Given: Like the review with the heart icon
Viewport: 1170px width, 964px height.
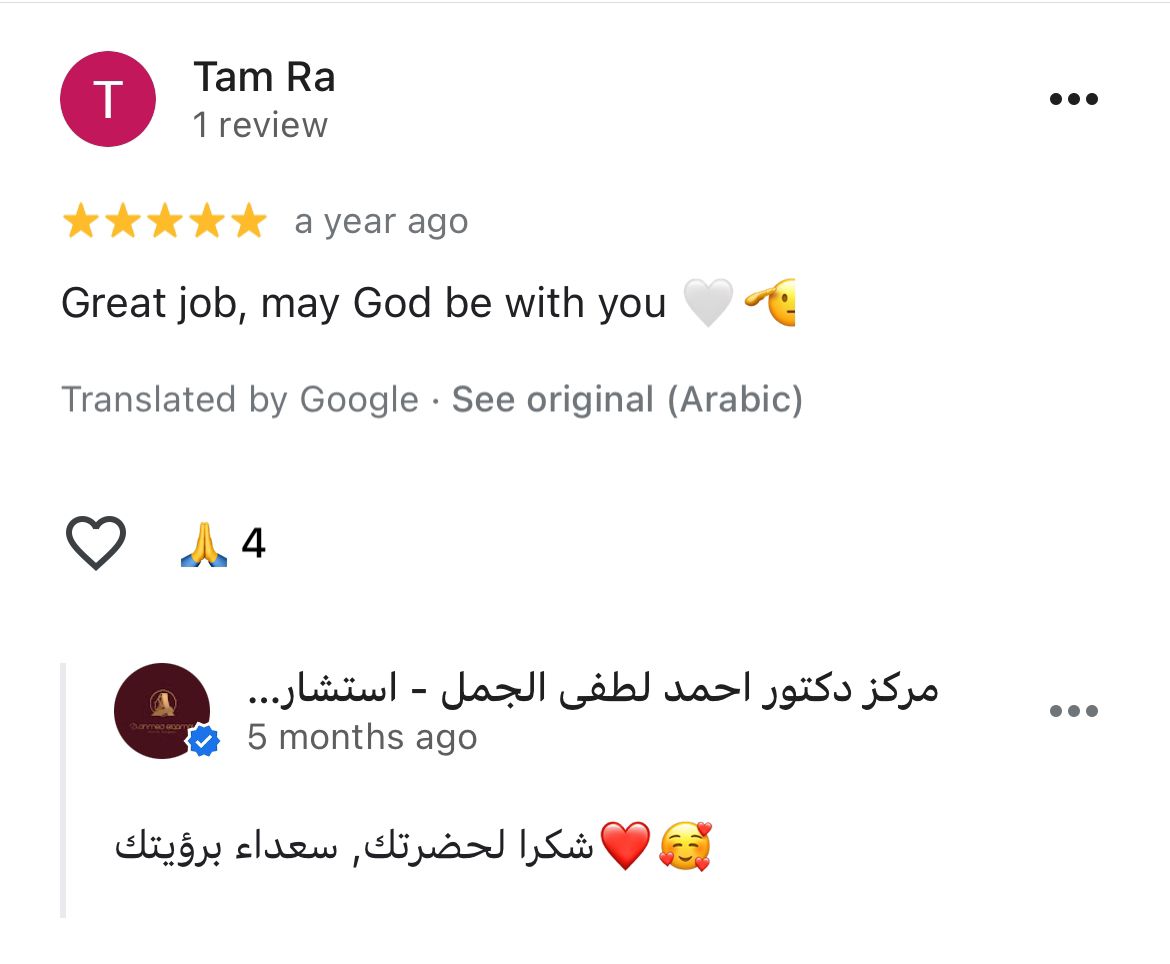Looking at the screenshot, I should point(96,542).
